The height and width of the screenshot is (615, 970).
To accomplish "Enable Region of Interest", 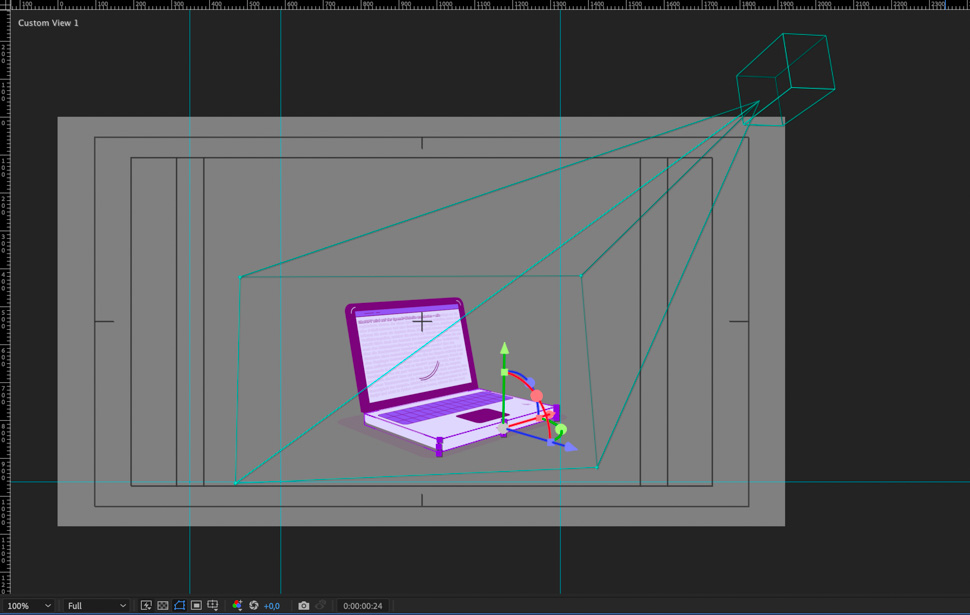I will [196, 606].
